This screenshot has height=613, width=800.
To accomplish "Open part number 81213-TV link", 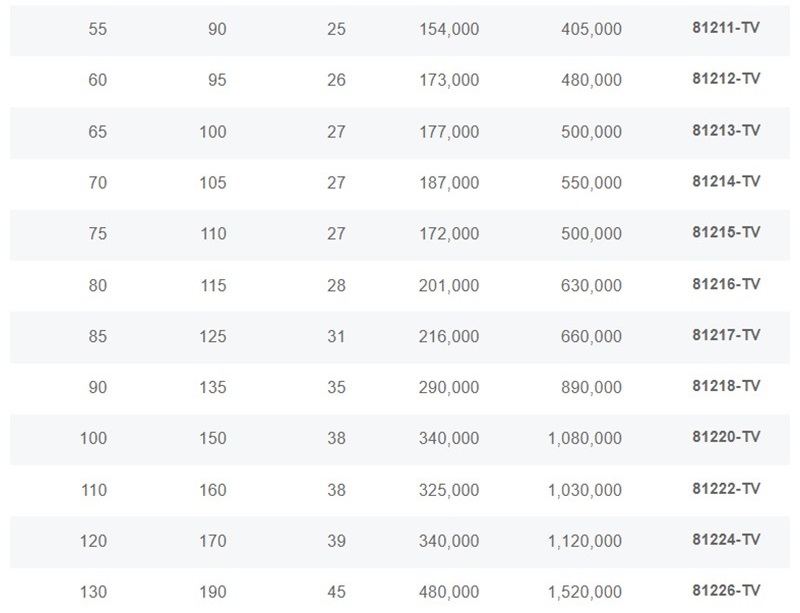I will (x=726, y=130).
